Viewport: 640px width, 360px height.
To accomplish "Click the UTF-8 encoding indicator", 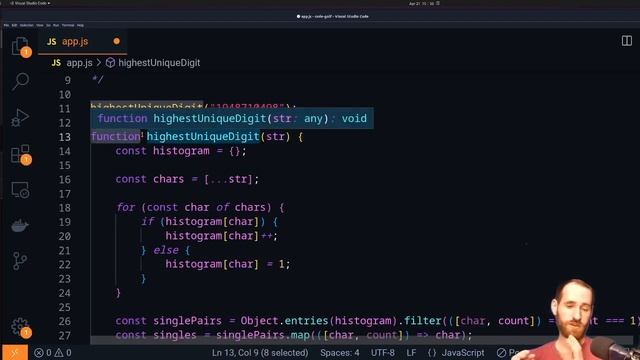I will [382, 353].
